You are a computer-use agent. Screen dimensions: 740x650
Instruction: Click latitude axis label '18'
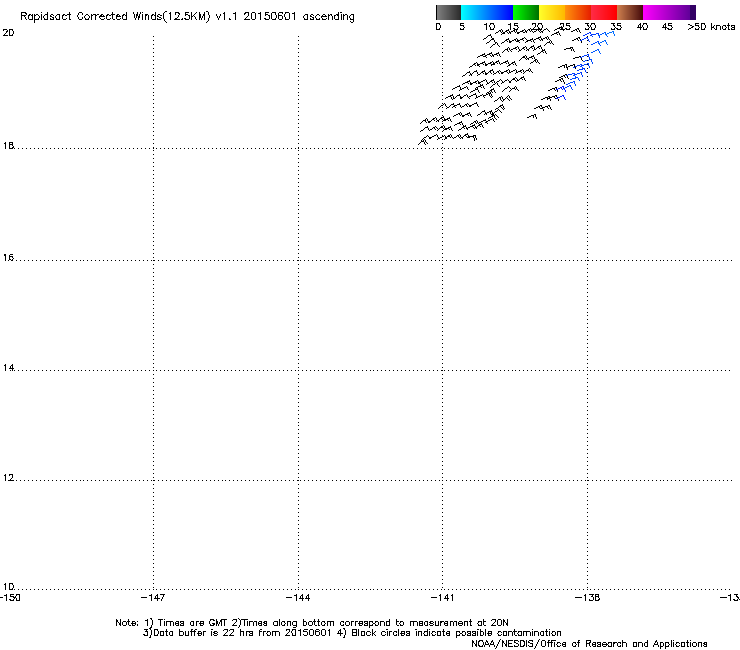click(x=8, y=145)
